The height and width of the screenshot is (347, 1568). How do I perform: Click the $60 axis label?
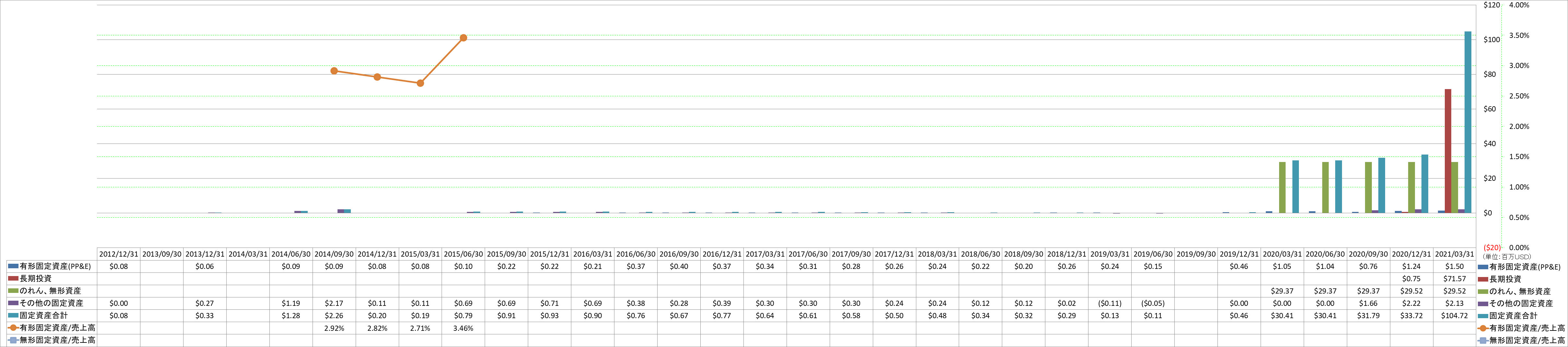pos(1489,109)
